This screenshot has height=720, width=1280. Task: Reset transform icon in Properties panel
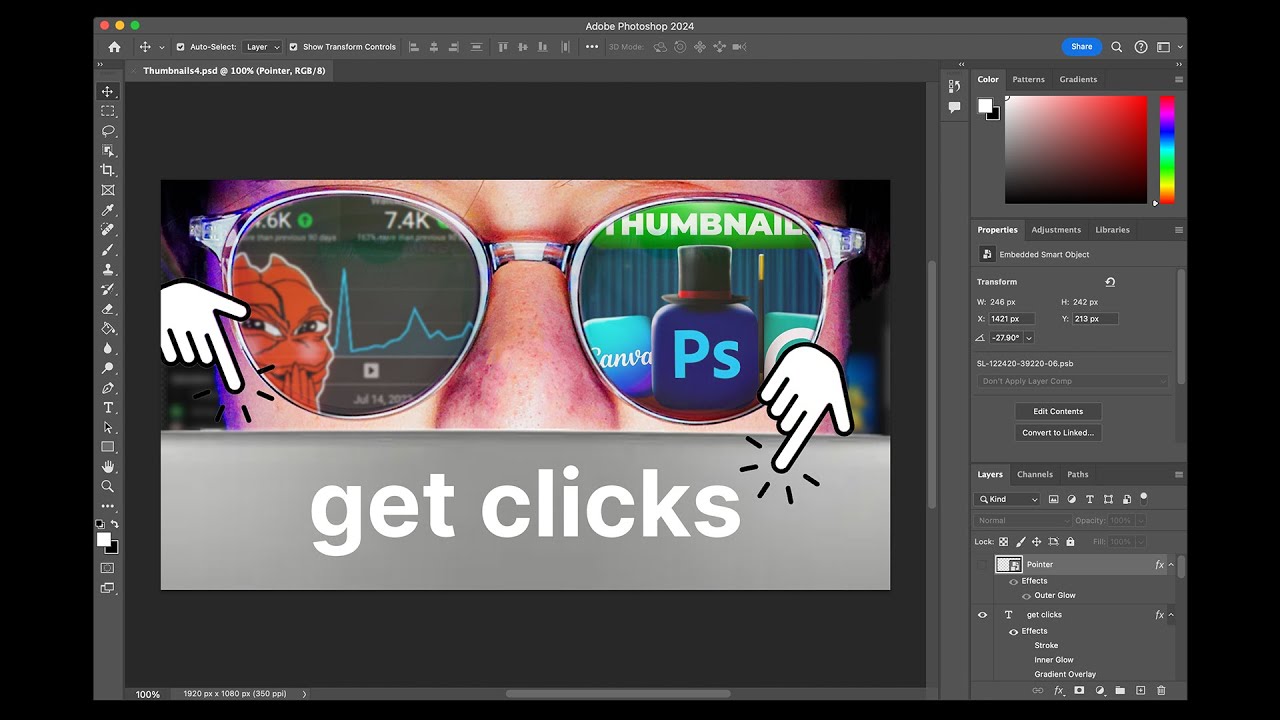coord(1110,282)
